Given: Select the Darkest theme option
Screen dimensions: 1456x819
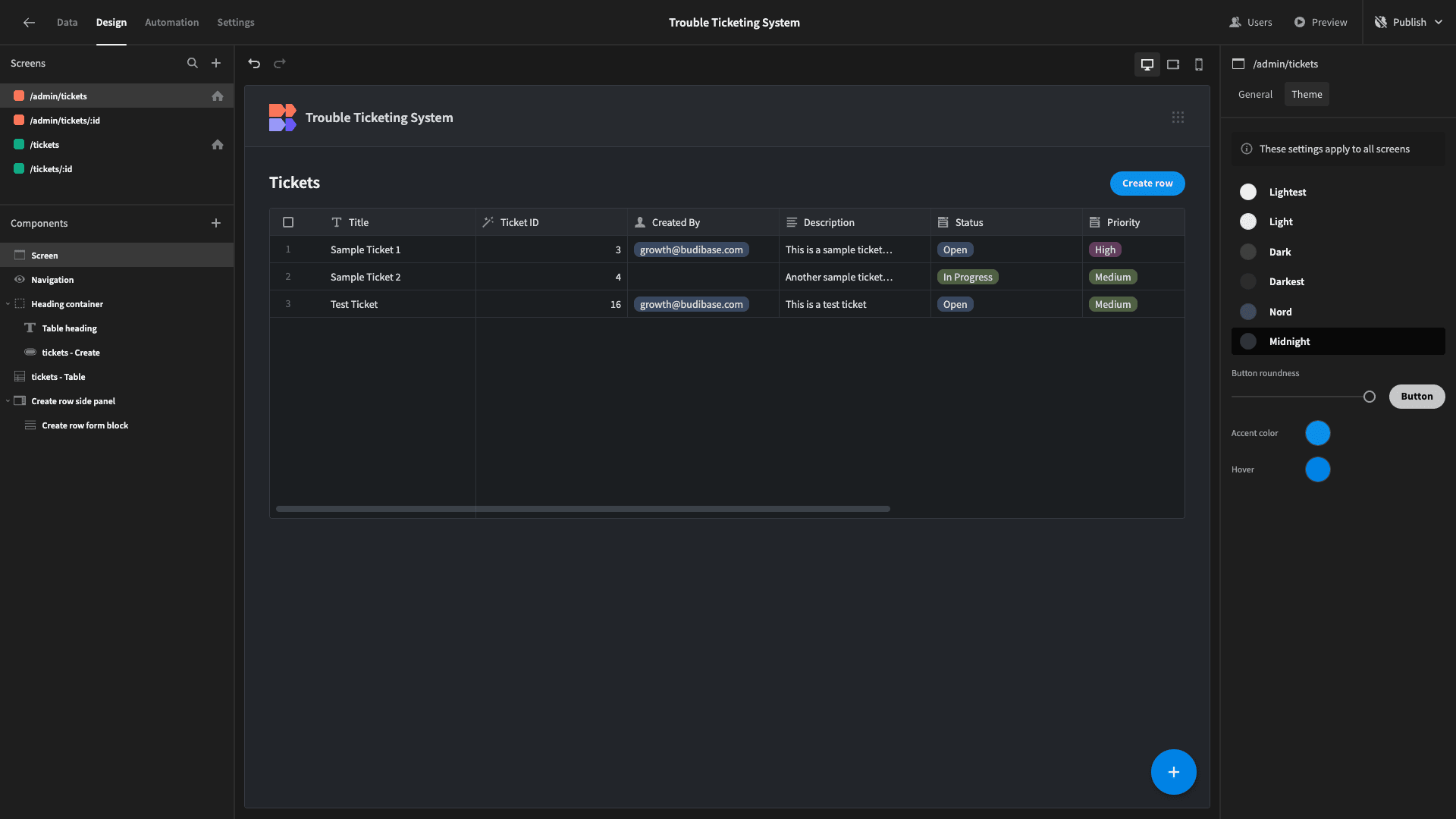Looking at the screenshot, I should click(x=1338, y=281).
